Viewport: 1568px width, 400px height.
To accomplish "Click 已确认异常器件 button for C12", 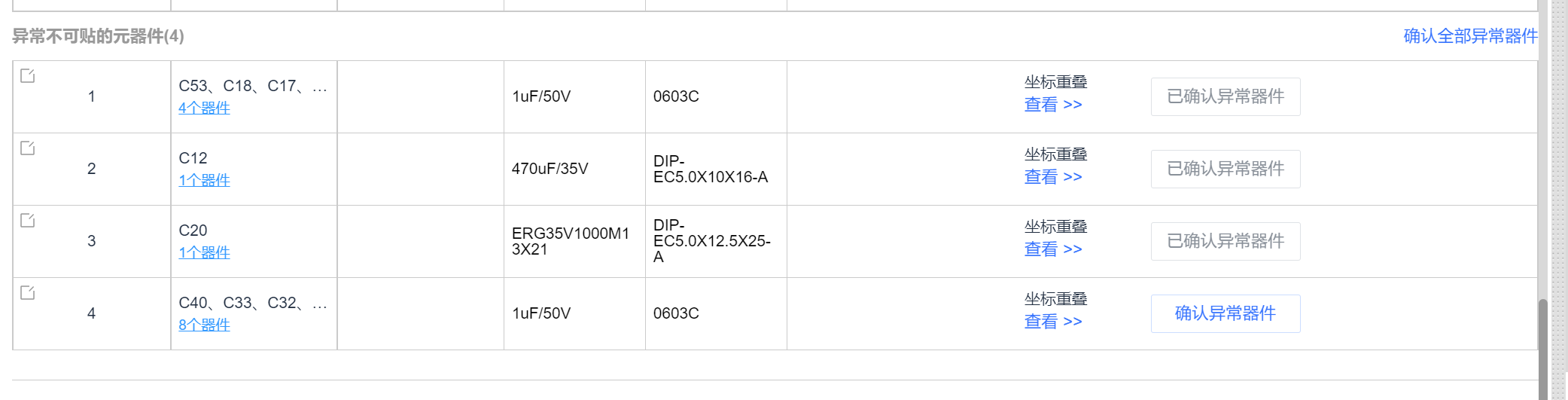I will point(1225,169).
